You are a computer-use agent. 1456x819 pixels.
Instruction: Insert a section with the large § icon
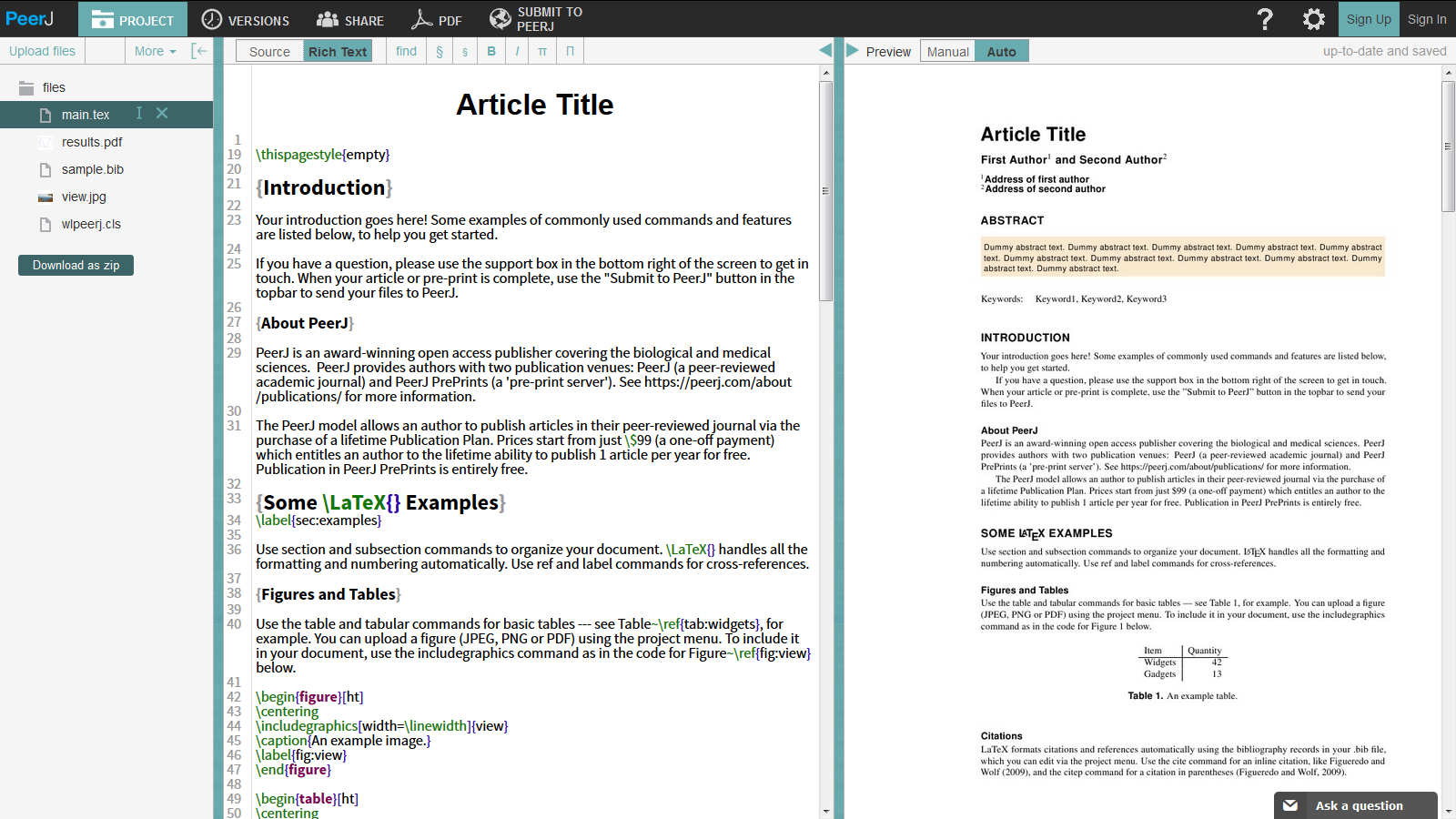pos(440,51)
